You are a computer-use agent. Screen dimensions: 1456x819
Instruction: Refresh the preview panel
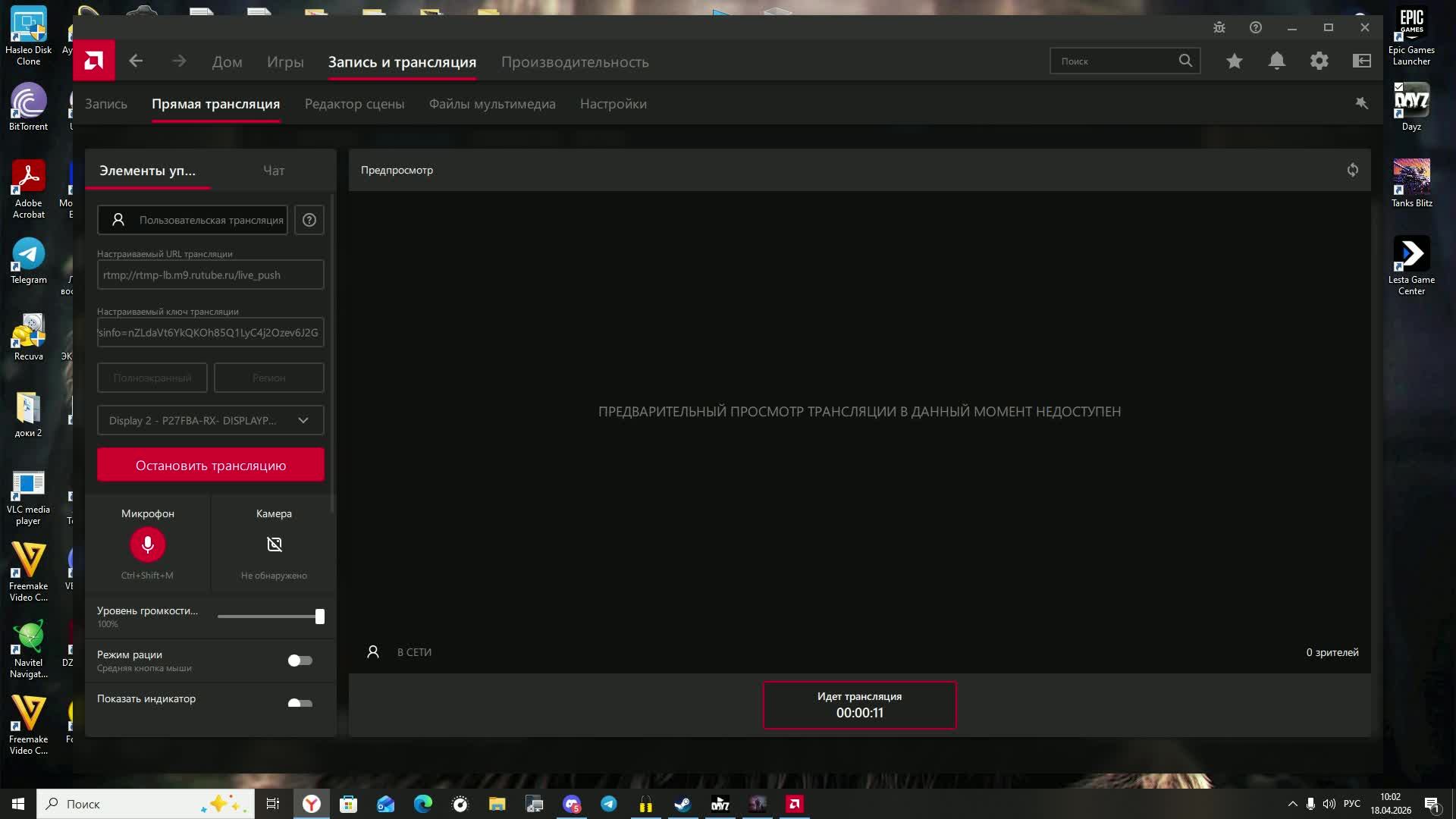click(x=1352, y=170)
